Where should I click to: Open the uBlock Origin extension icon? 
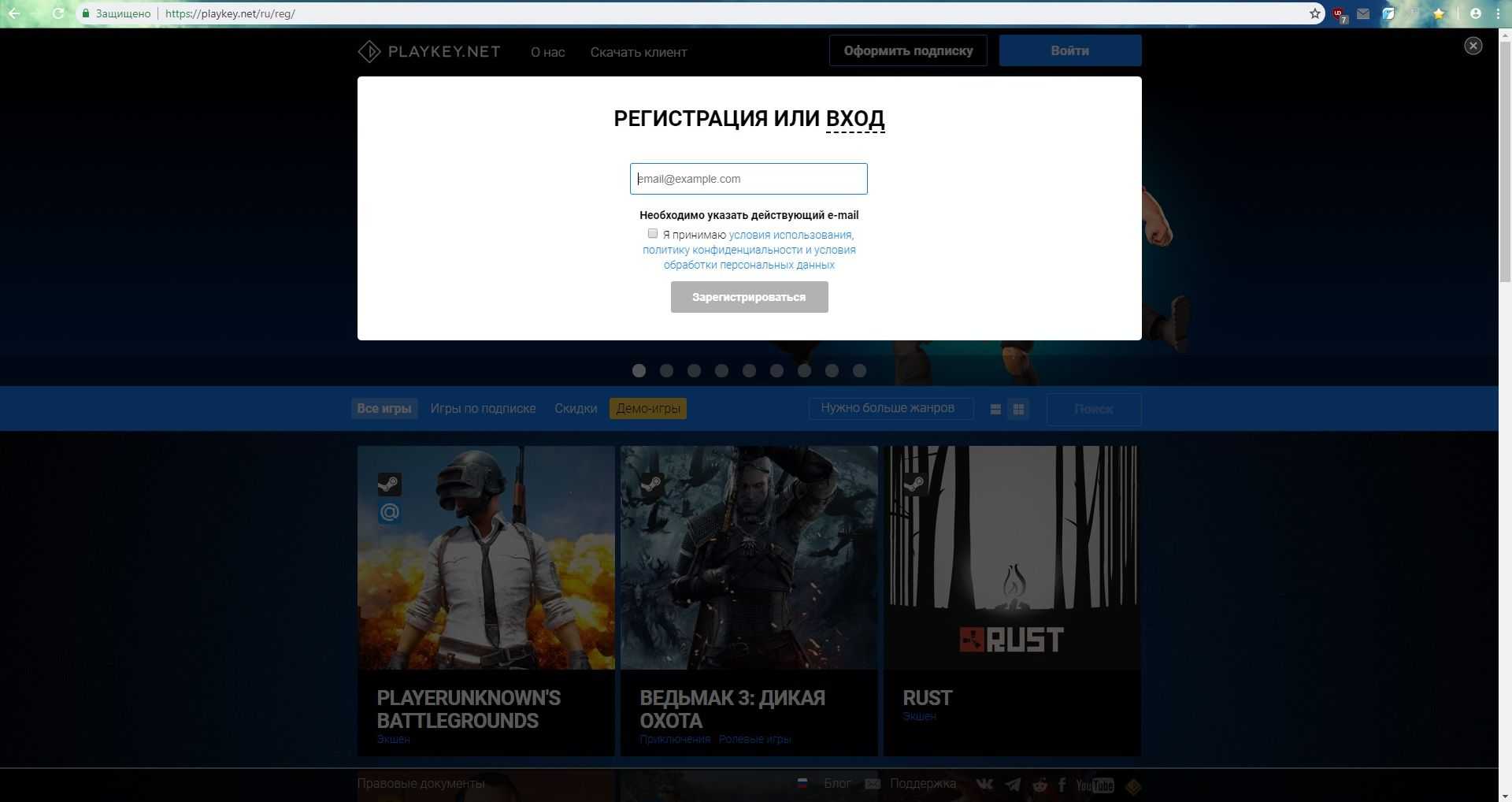pyautogui.click(x=1339, y=14)
